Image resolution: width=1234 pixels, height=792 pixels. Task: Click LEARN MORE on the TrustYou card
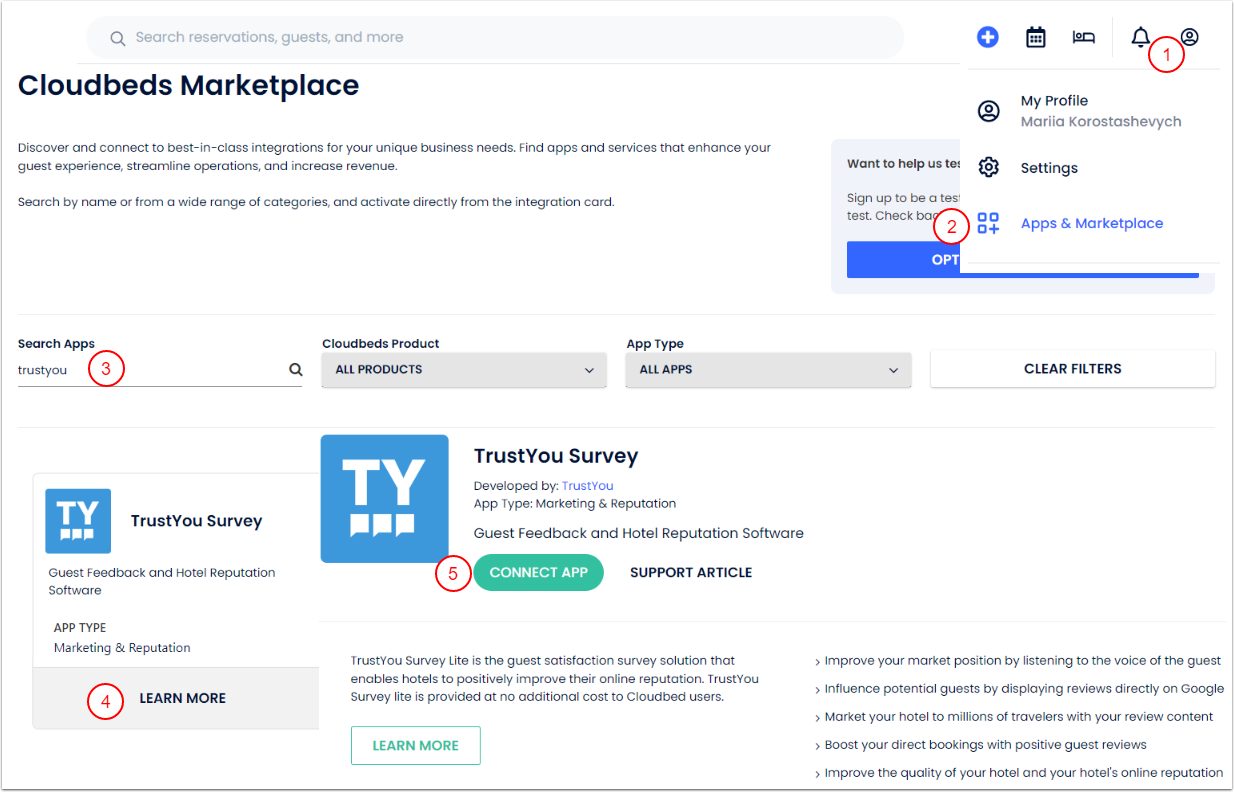[182, 698]
